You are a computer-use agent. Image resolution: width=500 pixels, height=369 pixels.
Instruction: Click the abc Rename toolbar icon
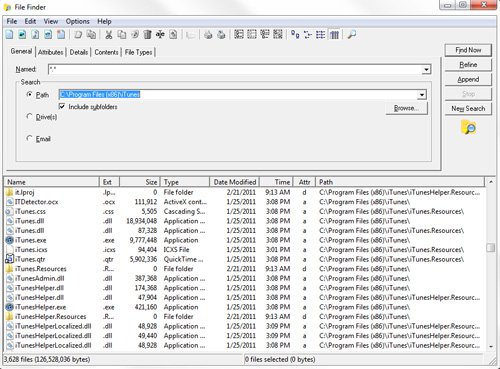point(160,34)
